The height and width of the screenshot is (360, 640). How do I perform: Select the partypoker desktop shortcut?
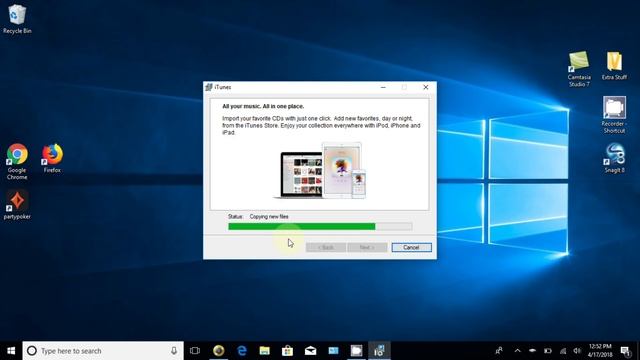17,204
